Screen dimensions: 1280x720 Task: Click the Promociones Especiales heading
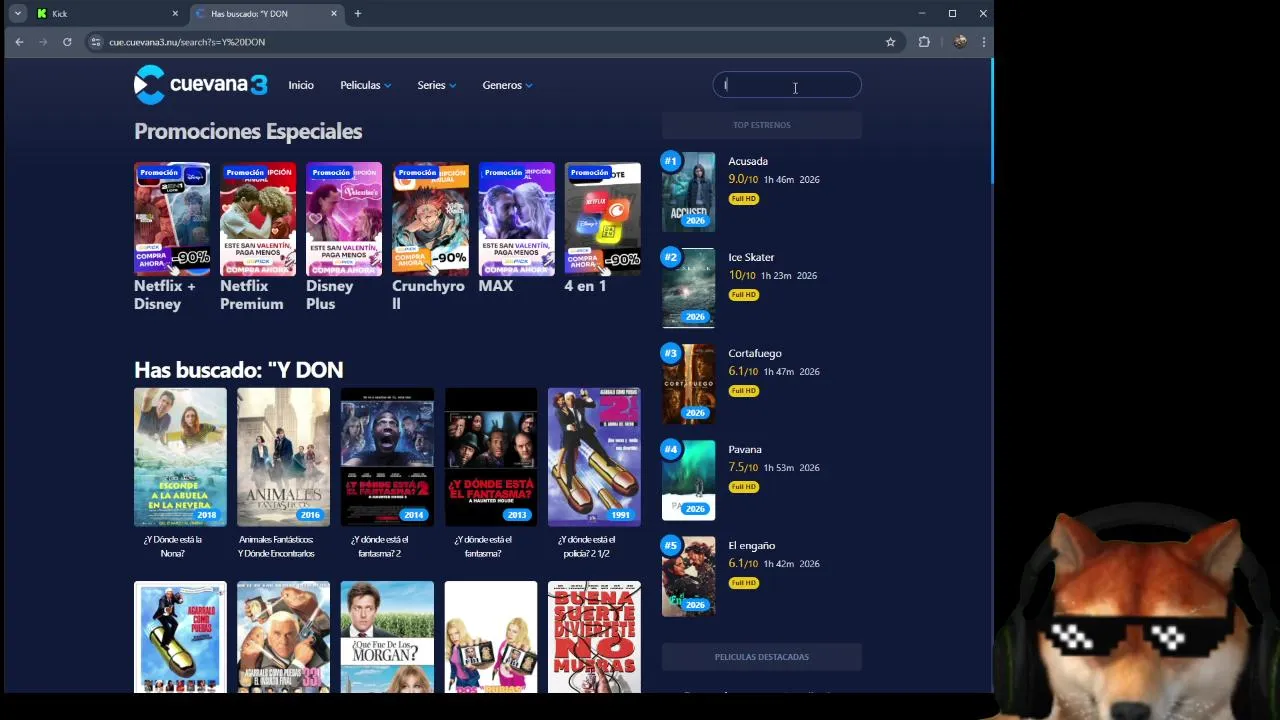click(248, 131)
